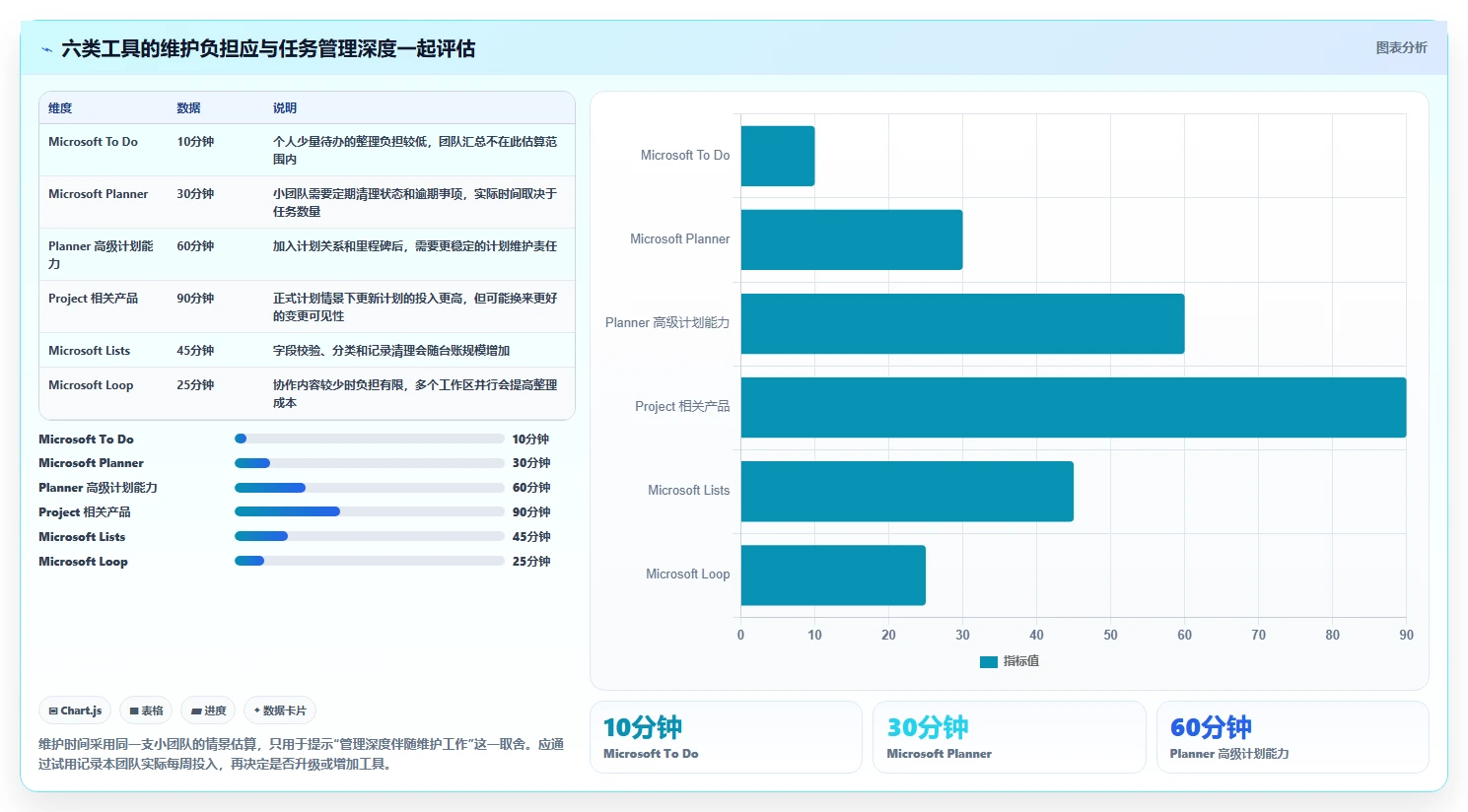Select the 表格 tag chip
Viewport: 1468px width, 812px height.
pos(146,710)
